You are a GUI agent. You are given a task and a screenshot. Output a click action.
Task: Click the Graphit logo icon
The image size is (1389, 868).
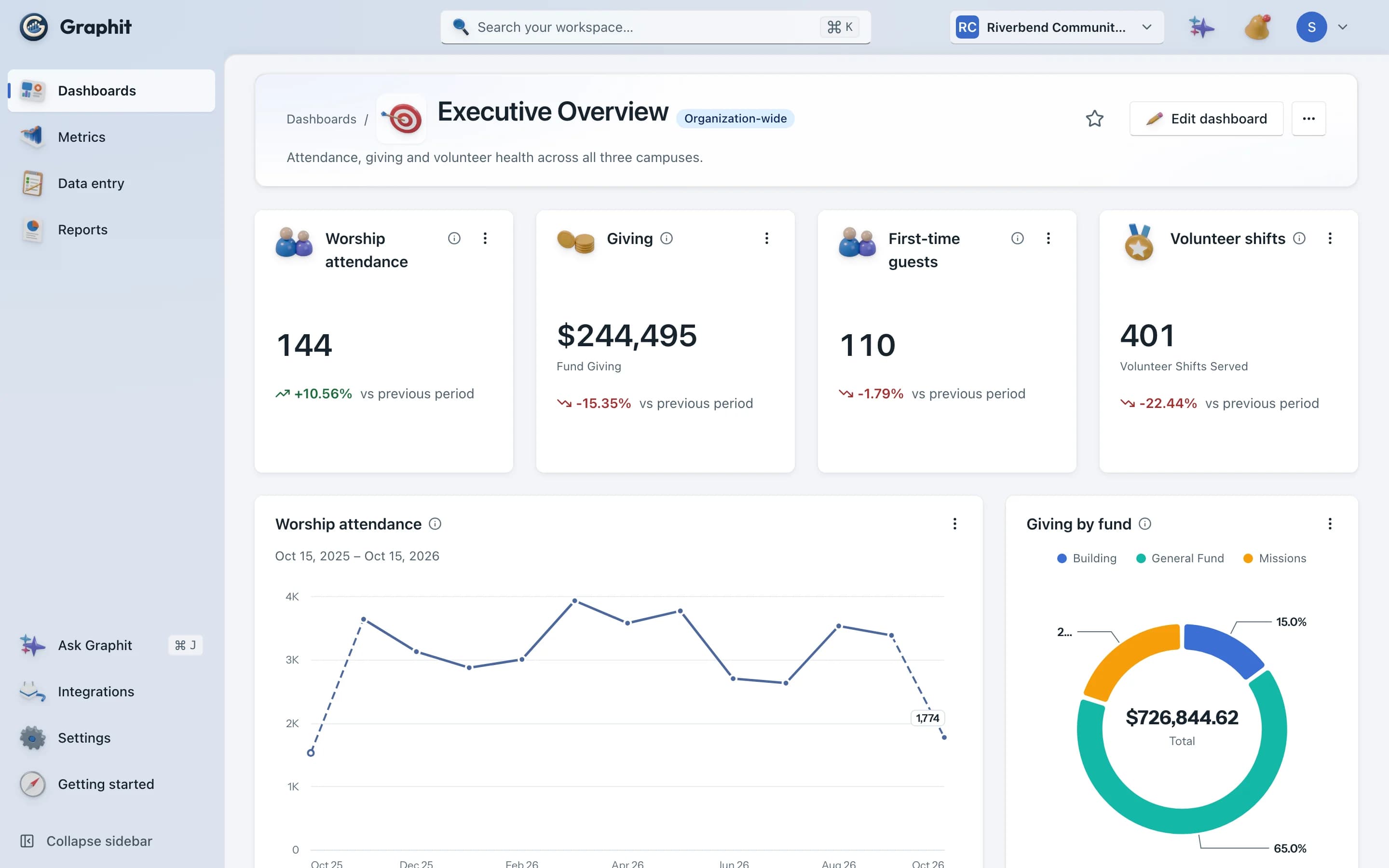coord(34,27)
